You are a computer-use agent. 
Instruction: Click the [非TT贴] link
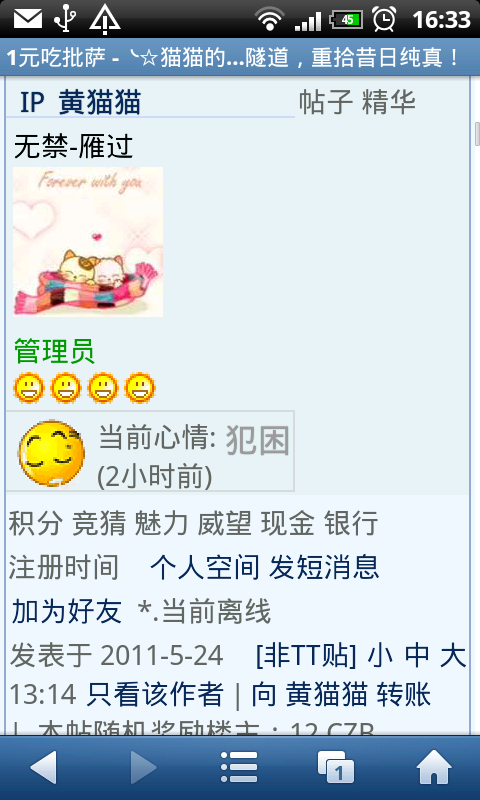(306, 656)
